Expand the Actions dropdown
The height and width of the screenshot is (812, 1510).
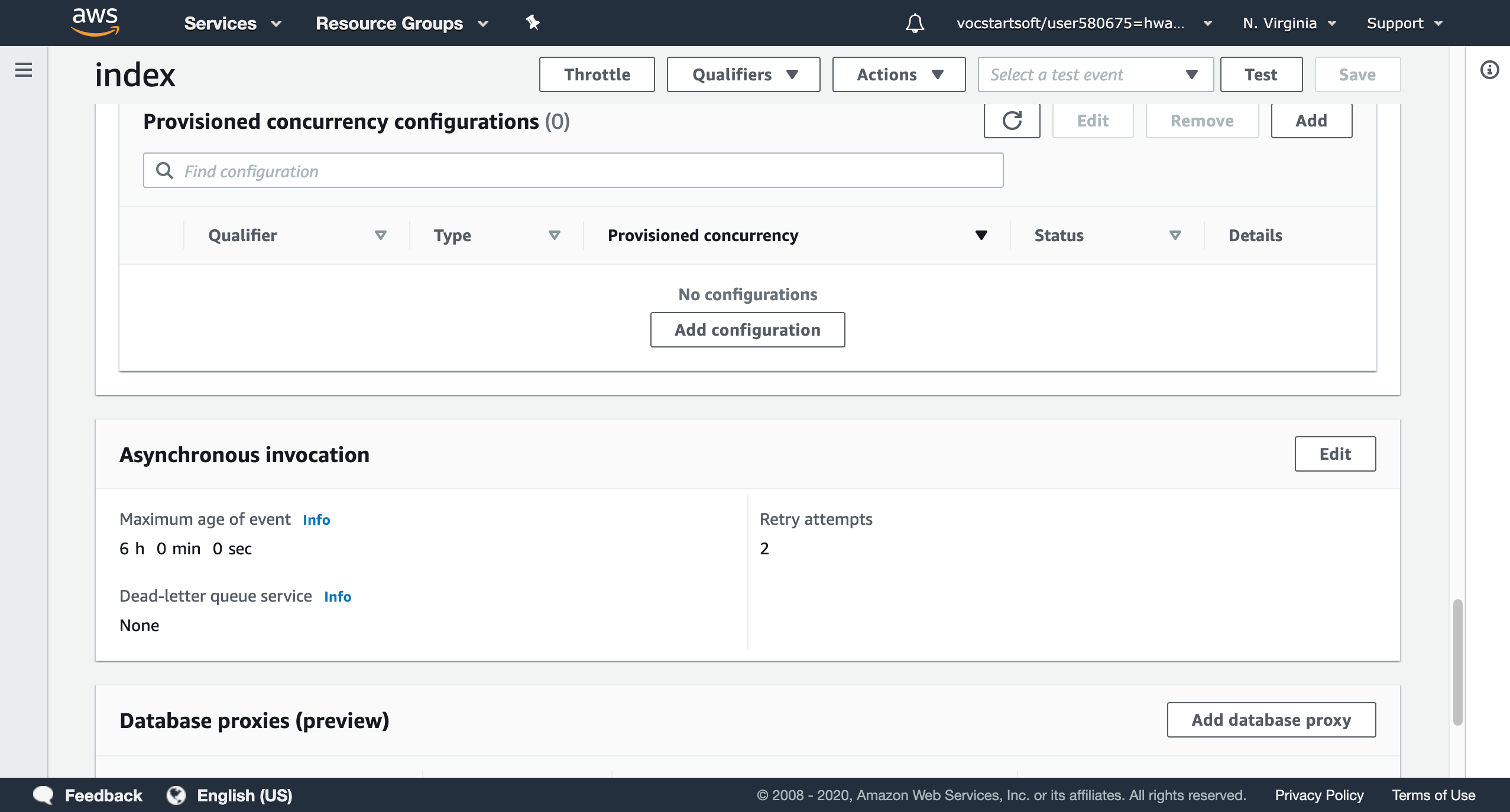coord(899,74)
